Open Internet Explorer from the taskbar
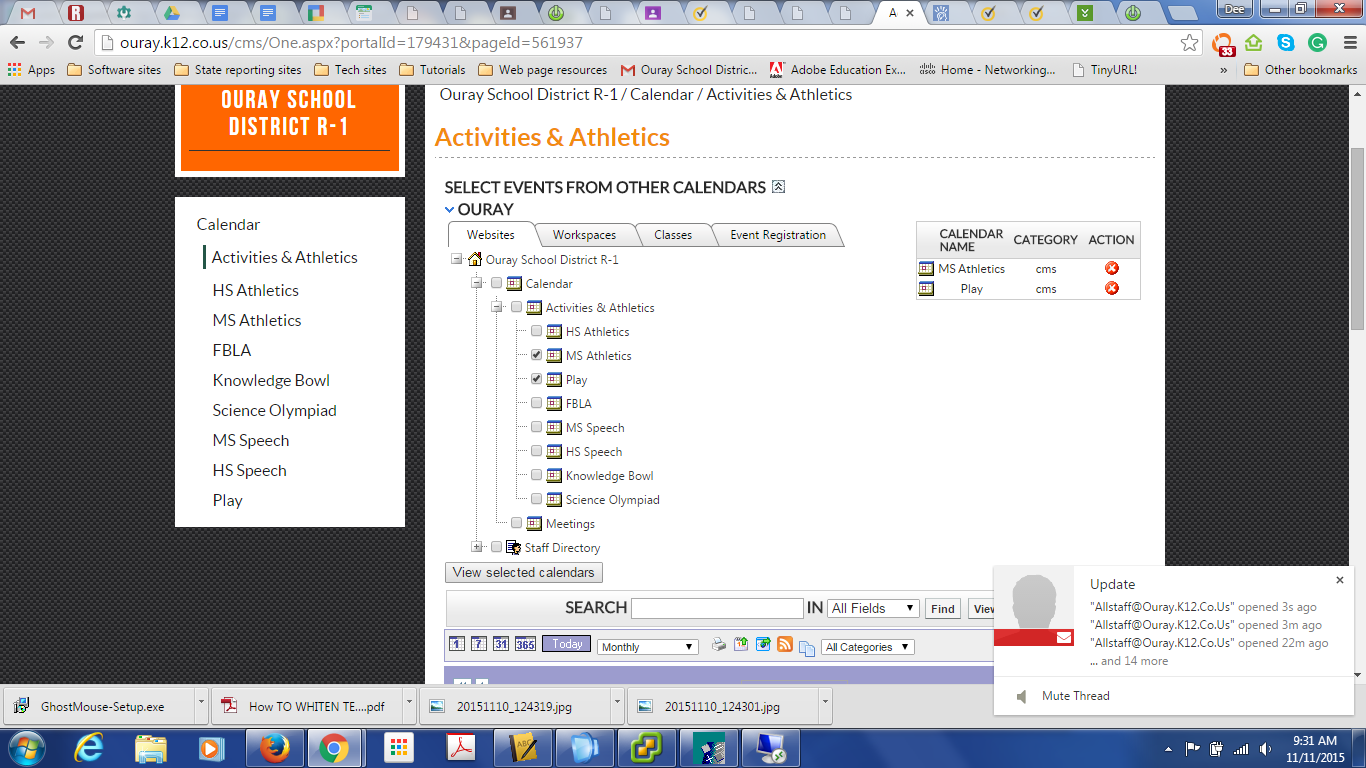The height and width of the screenshot is (768, 1366). (90, 748)
